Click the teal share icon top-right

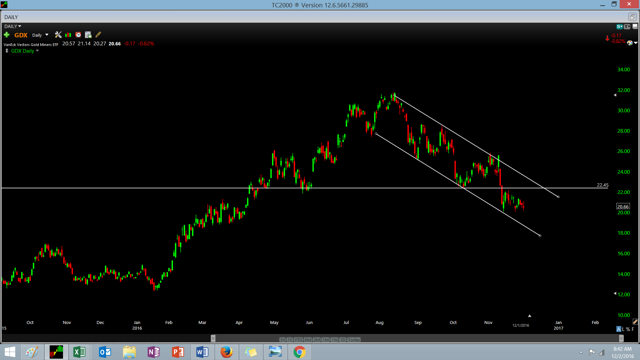point(620,27)
